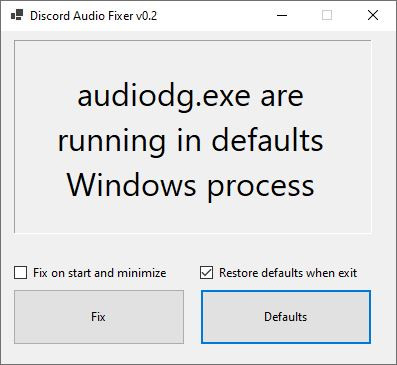Viewport: 397px width, 365px height.
Task: Click the Discord Audio Fixer title bar icon
Action: 17,15
